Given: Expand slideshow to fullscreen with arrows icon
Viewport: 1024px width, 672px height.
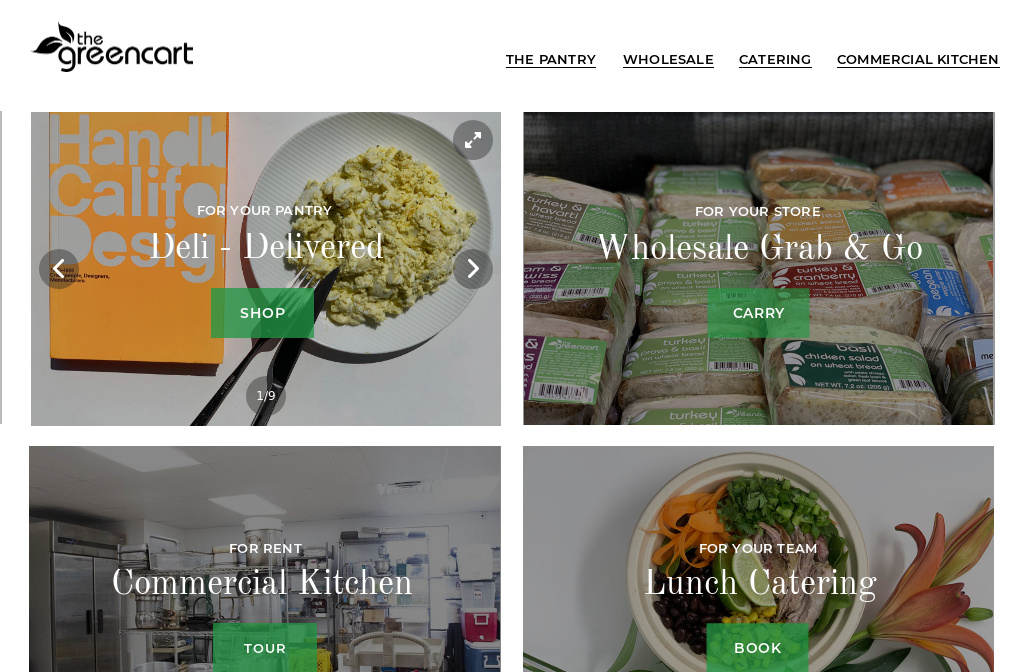Looking at the screenshot, I should click(473, 140).
